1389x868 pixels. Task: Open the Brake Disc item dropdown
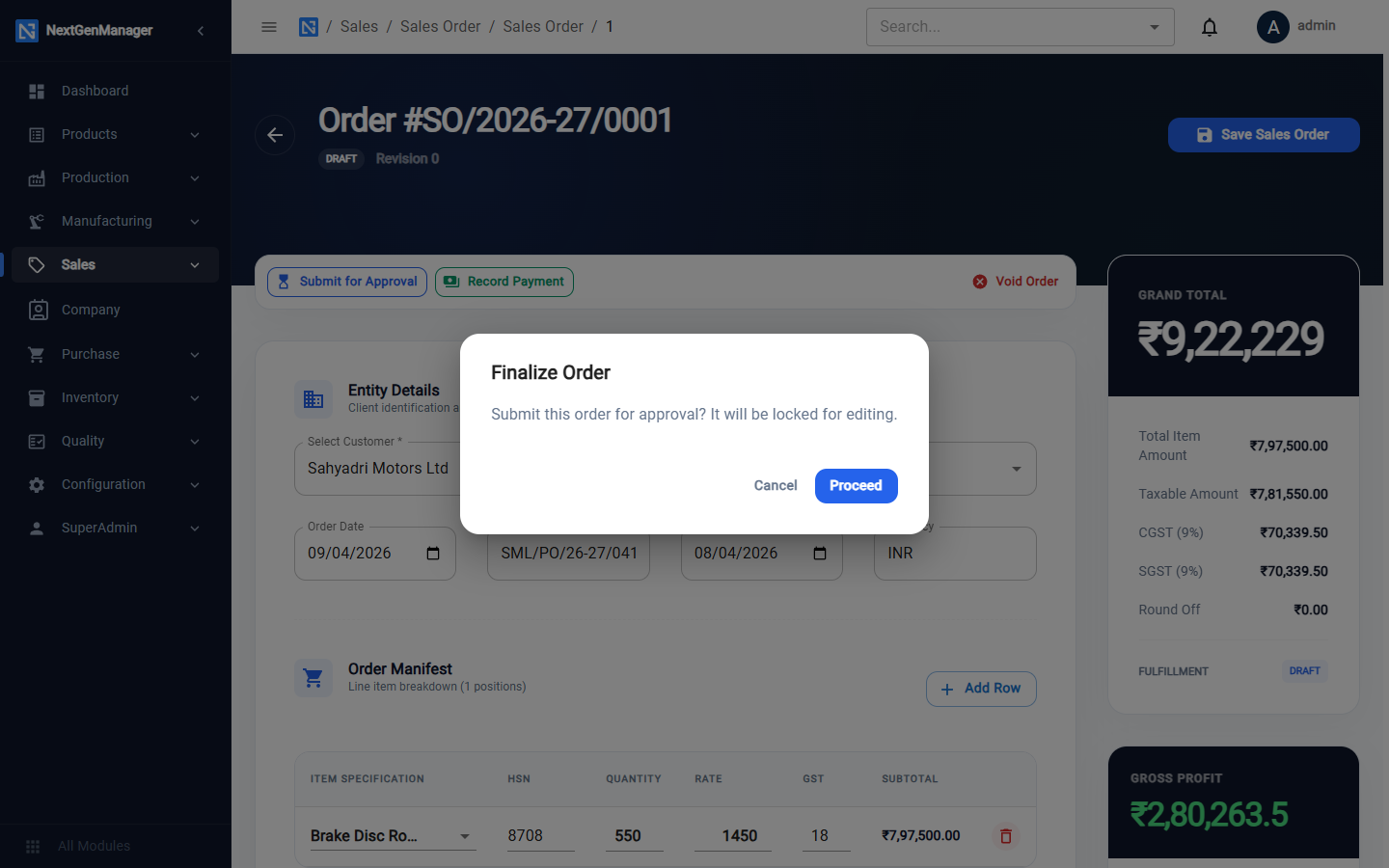465,836
